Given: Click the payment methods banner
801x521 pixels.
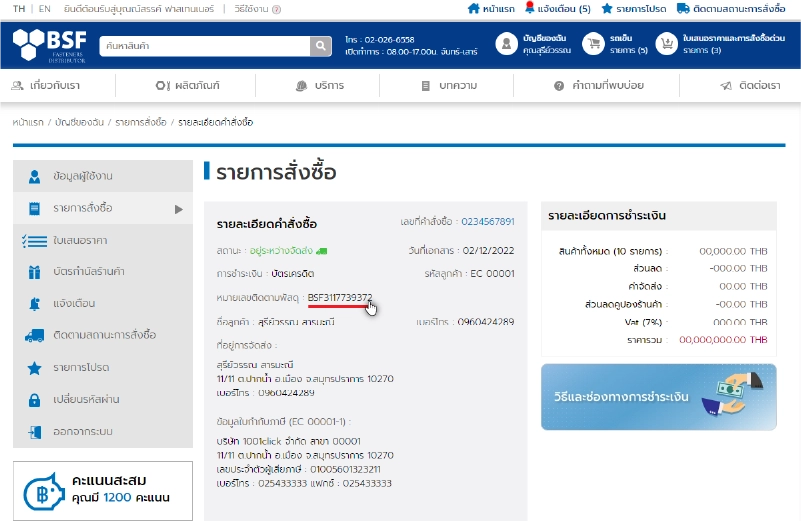Looking at the screenshot, I should 658,397.
